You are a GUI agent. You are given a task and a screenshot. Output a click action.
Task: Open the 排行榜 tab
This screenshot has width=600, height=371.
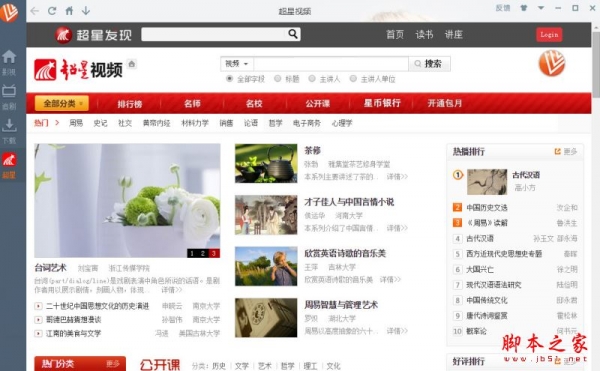click(130, 104)
